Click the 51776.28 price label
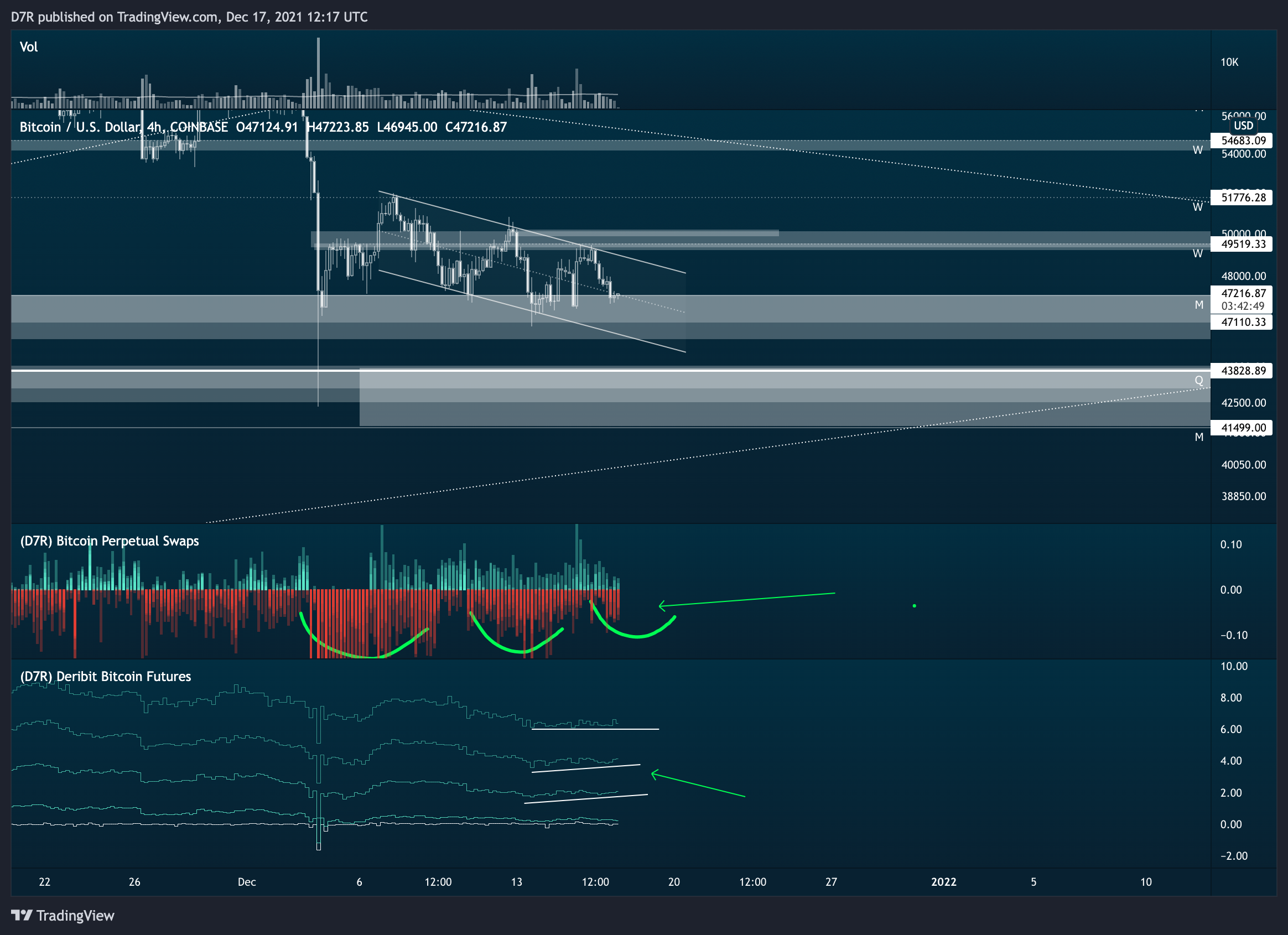 point(1243,198)
